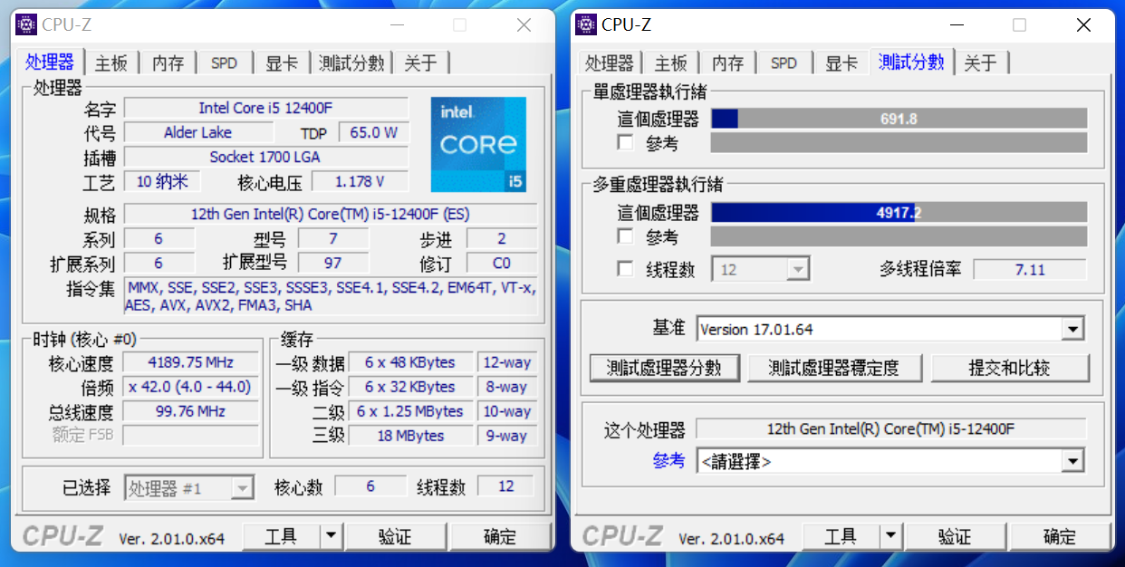Minimize the left CPU-Z window
Image resolution: width=1125 pixels, height=567 pixels.
coord(399,25)
